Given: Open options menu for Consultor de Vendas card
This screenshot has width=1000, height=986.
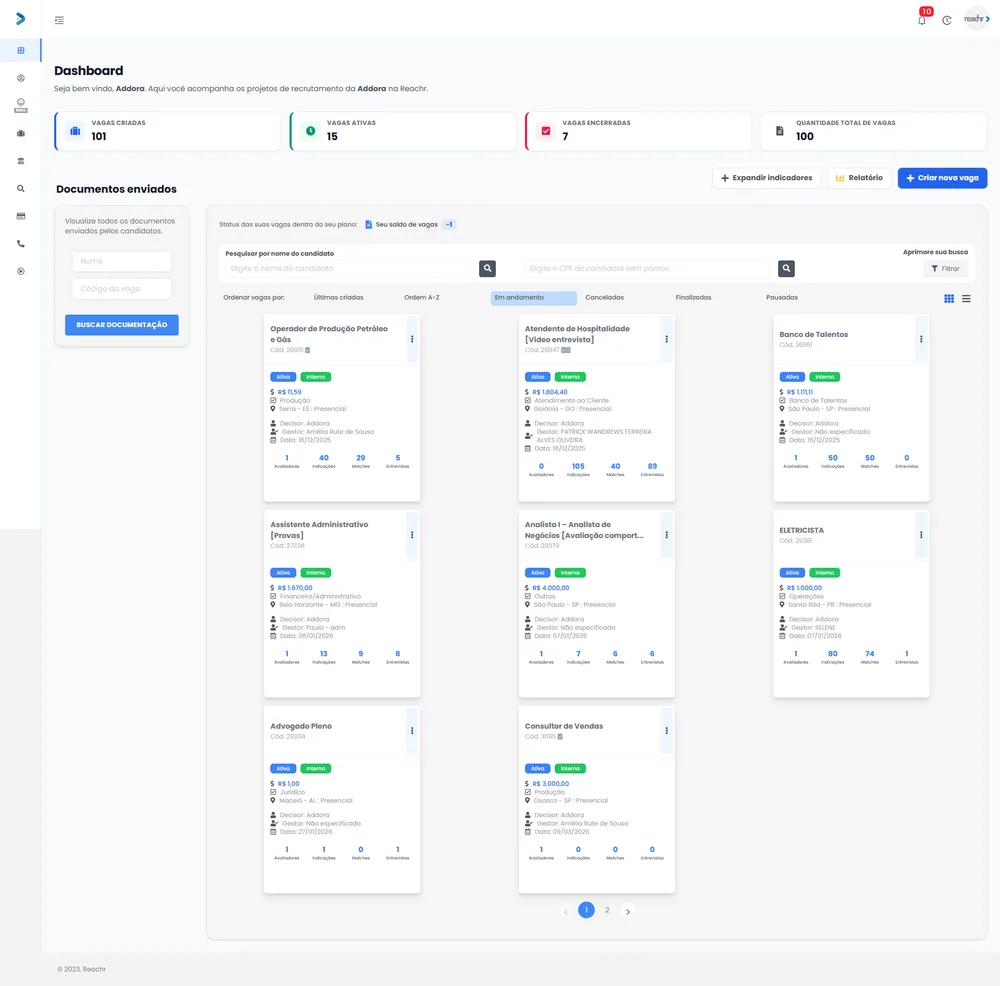Looking at the screenshot, I should pyautogui.click(x=666, y=731).
